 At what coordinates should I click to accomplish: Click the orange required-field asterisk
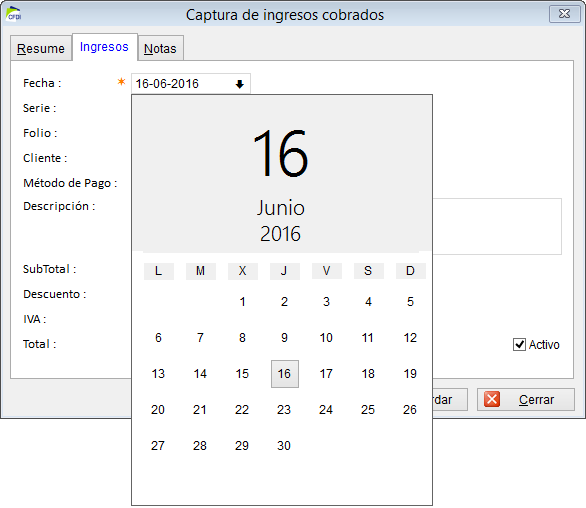(121, 81)
